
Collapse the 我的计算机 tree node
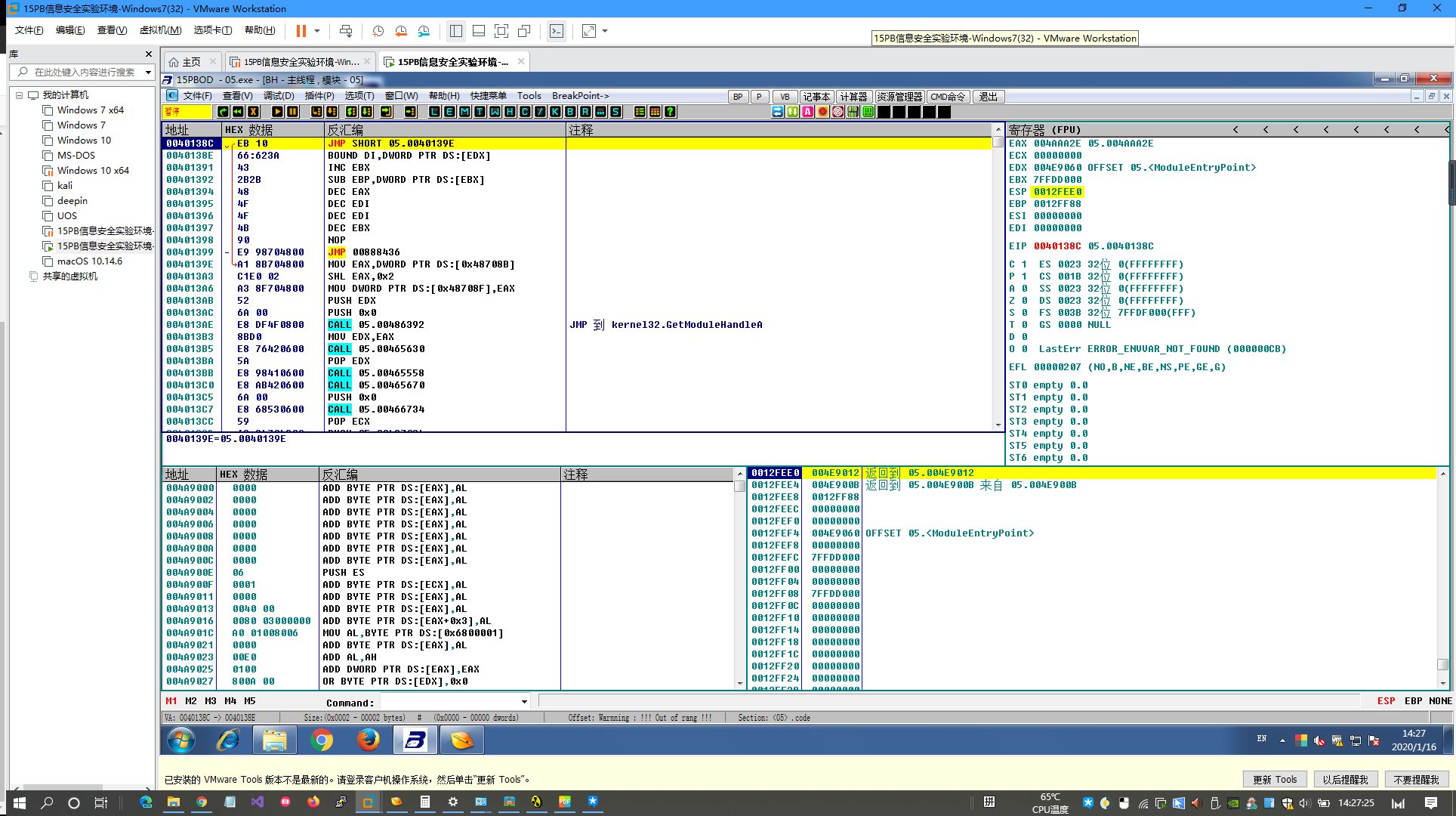tap(20, 95)
